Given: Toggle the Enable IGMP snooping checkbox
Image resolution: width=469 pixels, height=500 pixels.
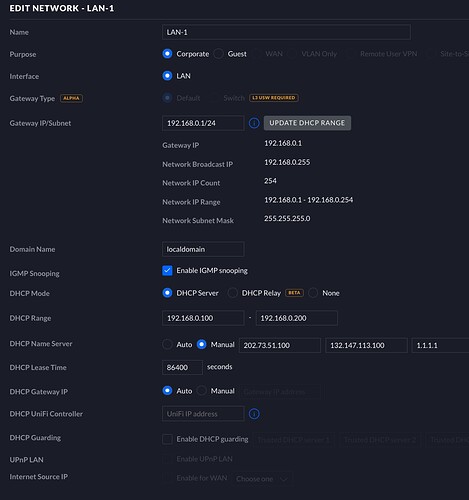Looking at the screenshot, I should click(167, 271).
